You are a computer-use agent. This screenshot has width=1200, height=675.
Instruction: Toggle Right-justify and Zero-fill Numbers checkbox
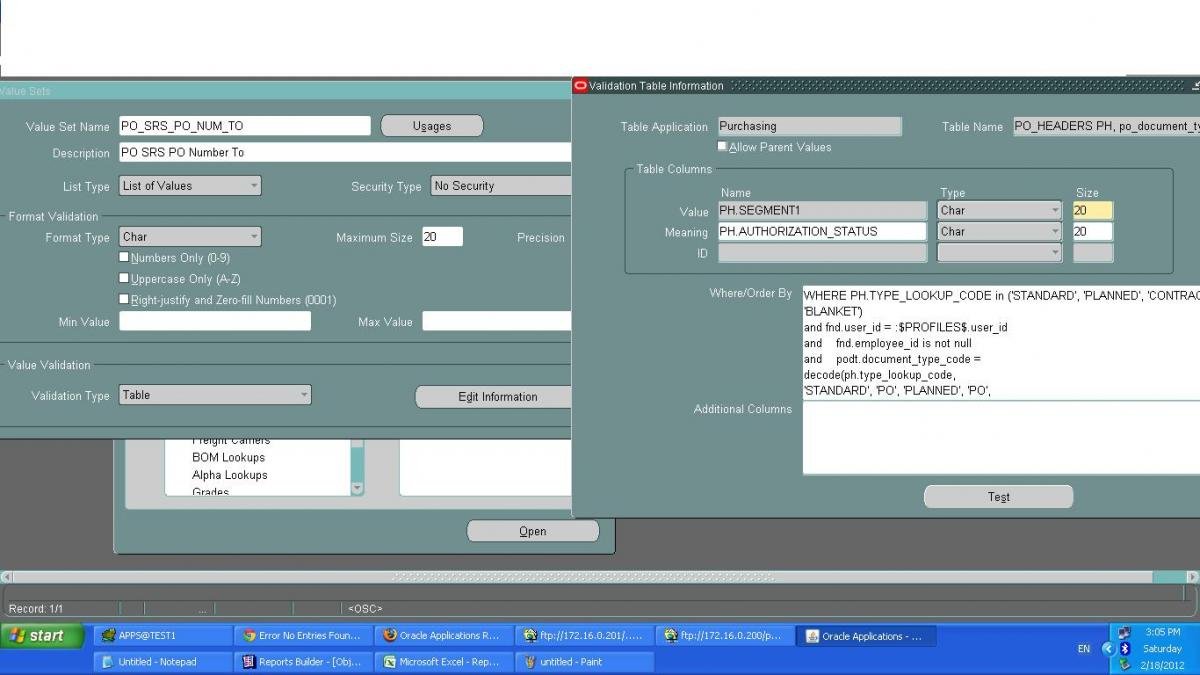coord(124,300)
